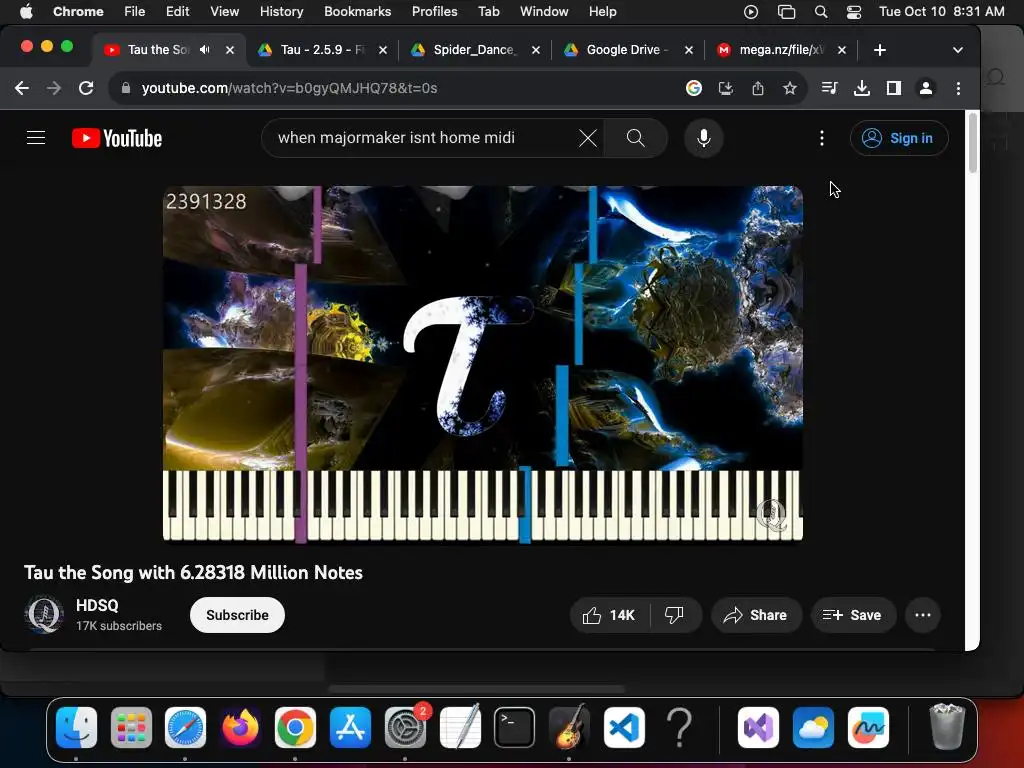Open Chrome media controls icon
The width and height of the screenshot is (1024, 768).
click(x=829, y=88)
